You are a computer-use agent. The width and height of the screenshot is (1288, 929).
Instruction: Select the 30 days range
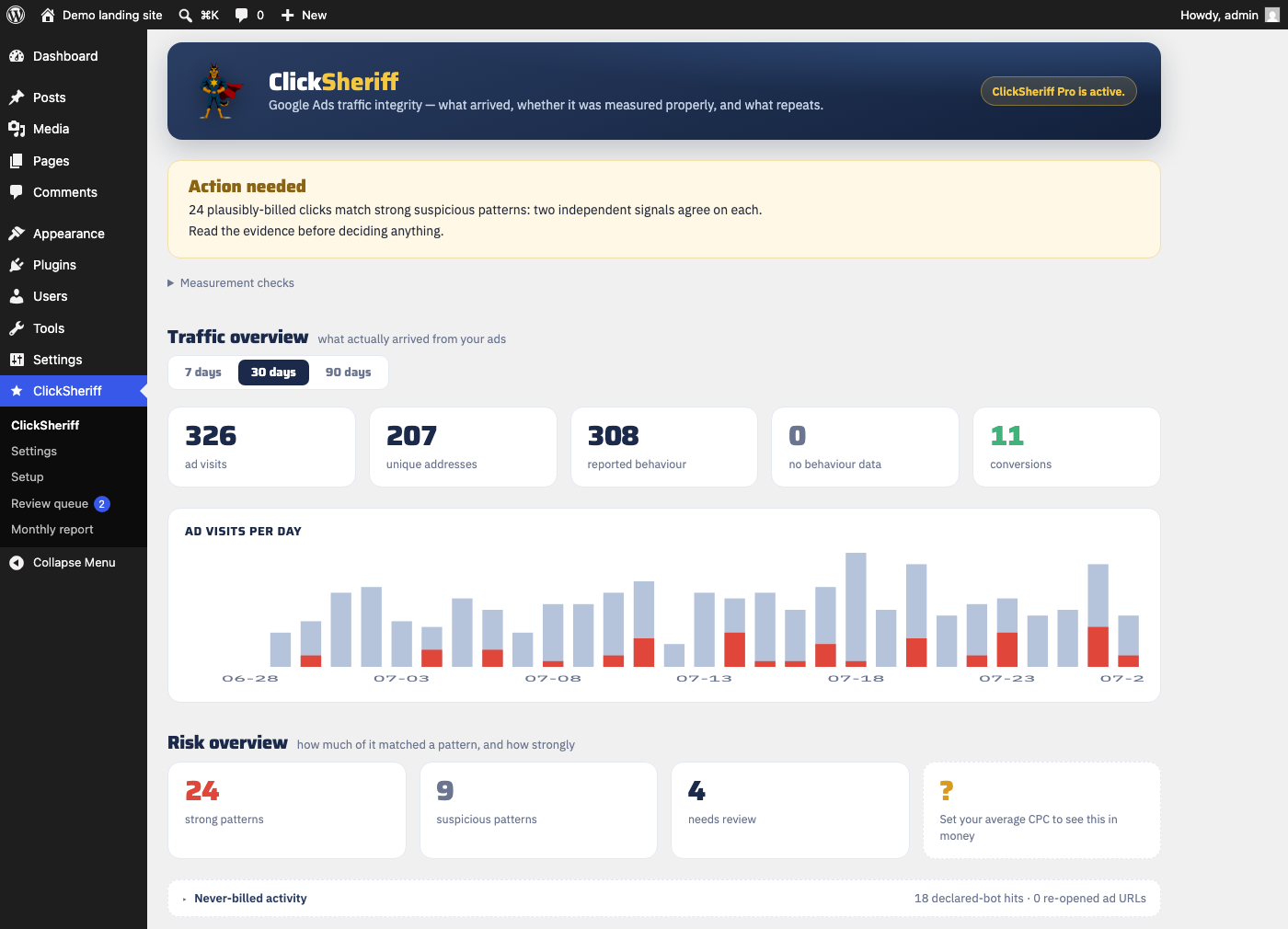pos(273,373)
